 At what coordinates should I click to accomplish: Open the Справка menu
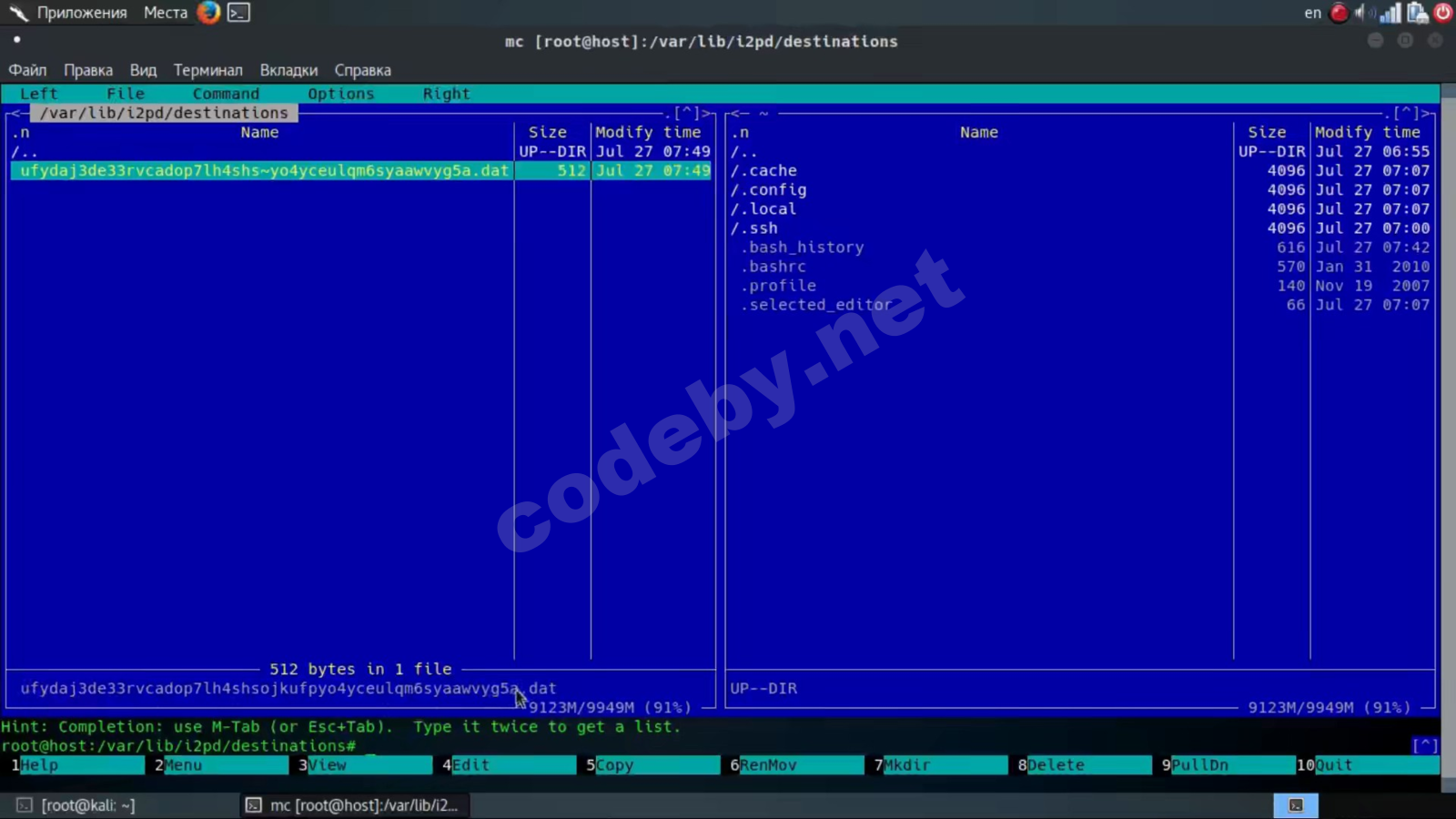(362, 70)
